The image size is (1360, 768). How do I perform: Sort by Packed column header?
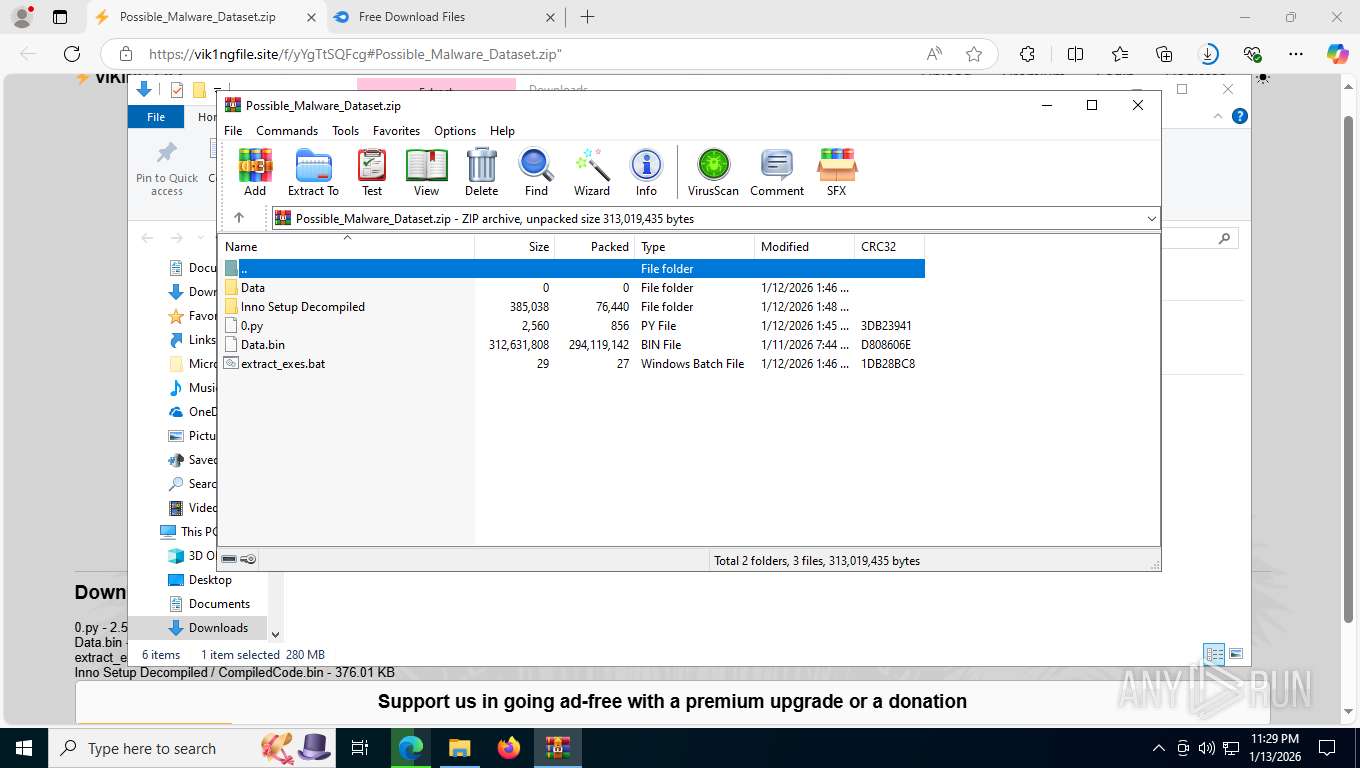pos(595,247)
